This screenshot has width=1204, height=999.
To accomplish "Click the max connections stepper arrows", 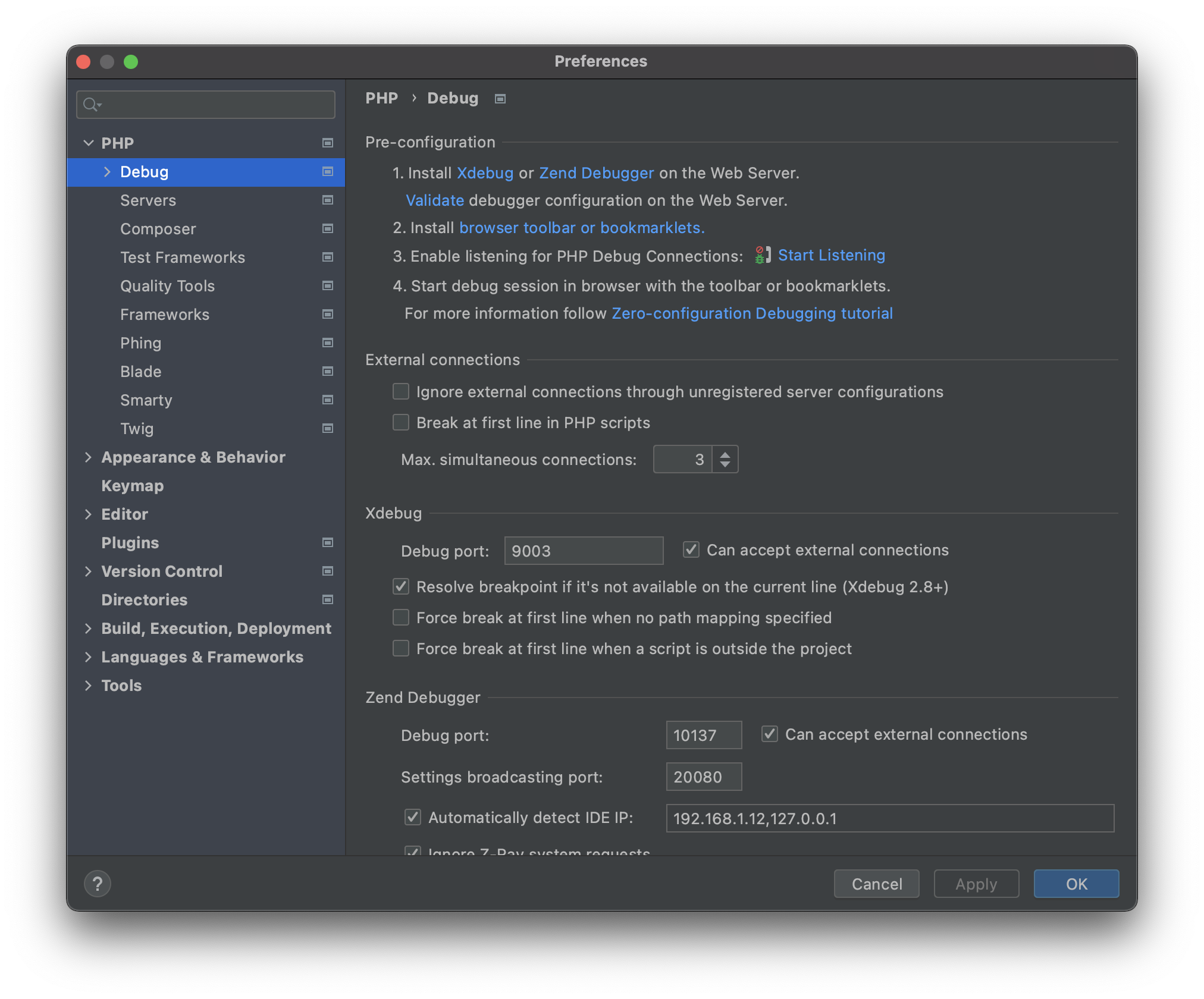I will pos(725,459).
